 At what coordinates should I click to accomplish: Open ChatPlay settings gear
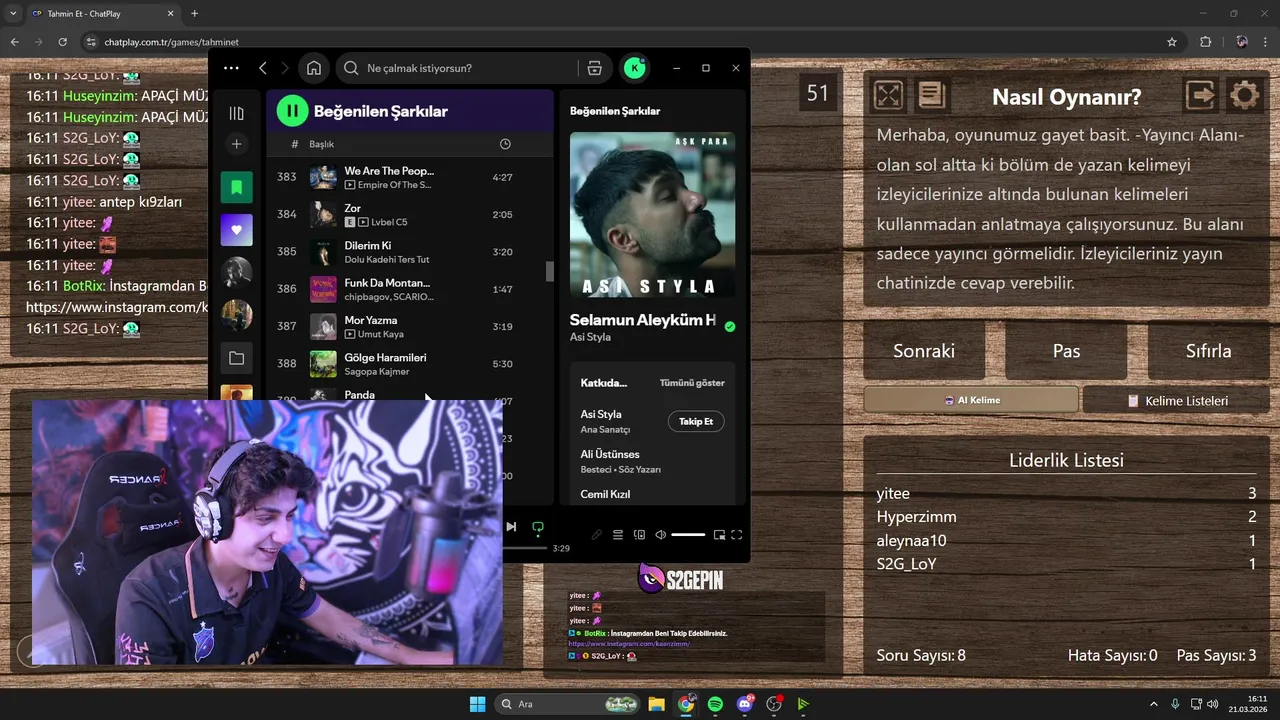point(1244,95)
